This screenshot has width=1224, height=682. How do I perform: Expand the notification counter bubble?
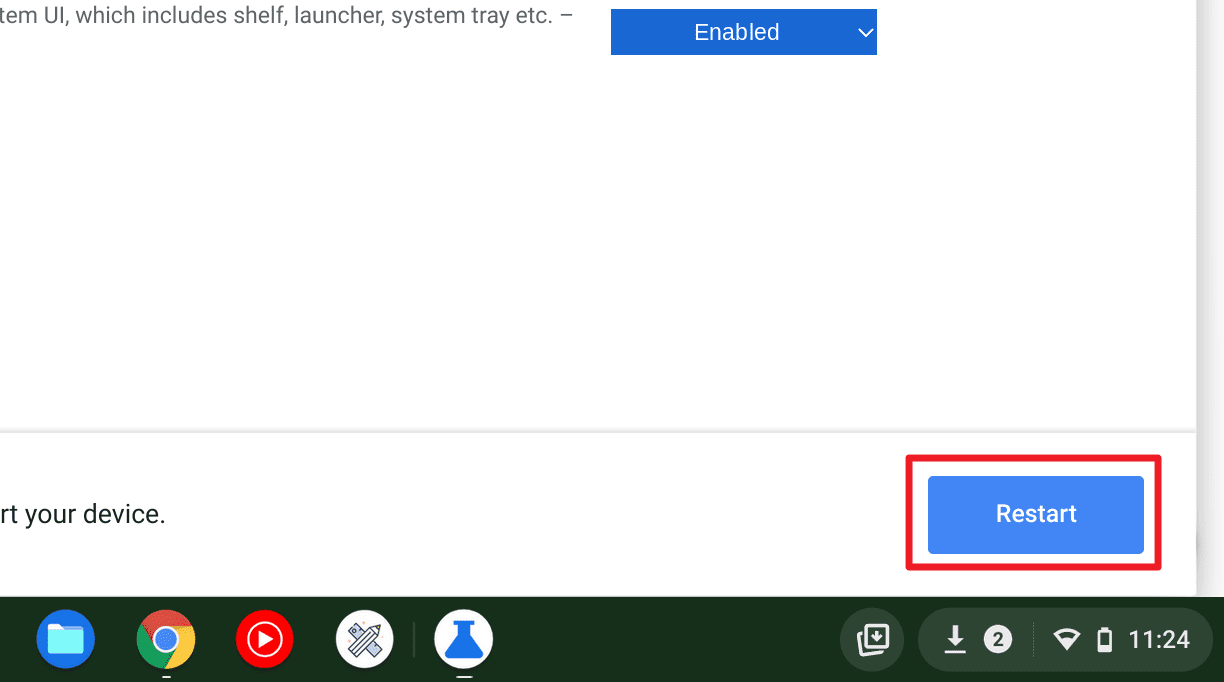[x=996, y=639]
